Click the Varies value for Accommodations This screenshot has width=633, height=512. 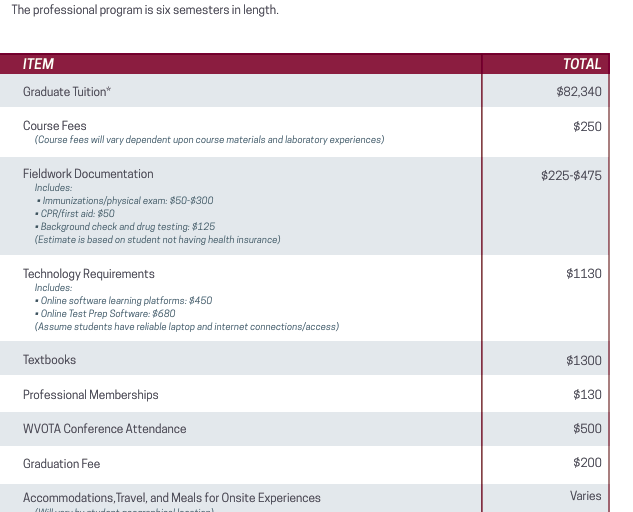(x=585, y=496)
